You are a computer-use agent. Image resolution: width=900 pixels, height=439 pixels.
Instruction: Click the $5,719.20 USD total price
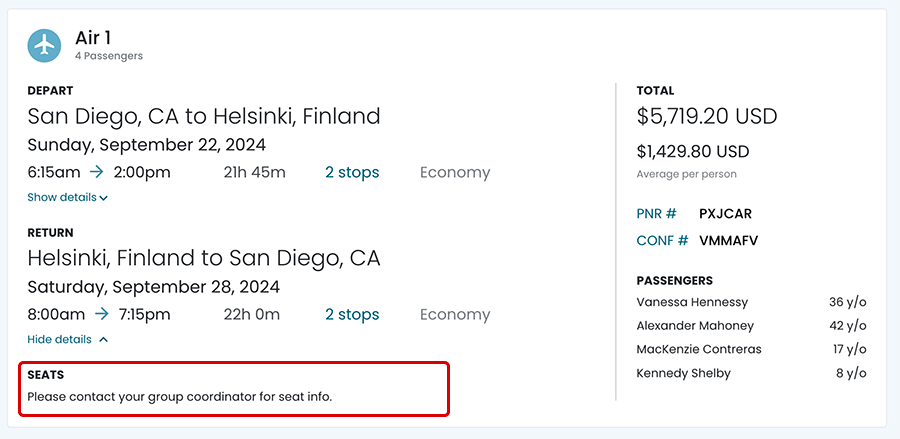[x=706, y=116]
